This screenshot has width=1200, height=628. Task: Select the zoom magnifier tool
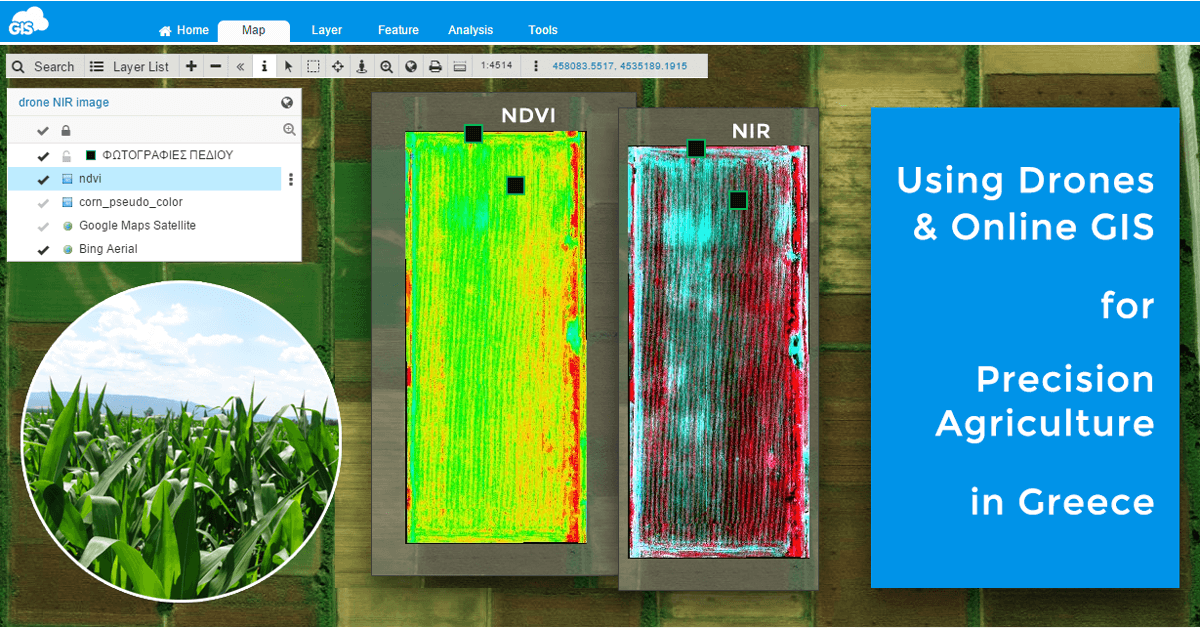pyautogui.click(x=386, y=66)
